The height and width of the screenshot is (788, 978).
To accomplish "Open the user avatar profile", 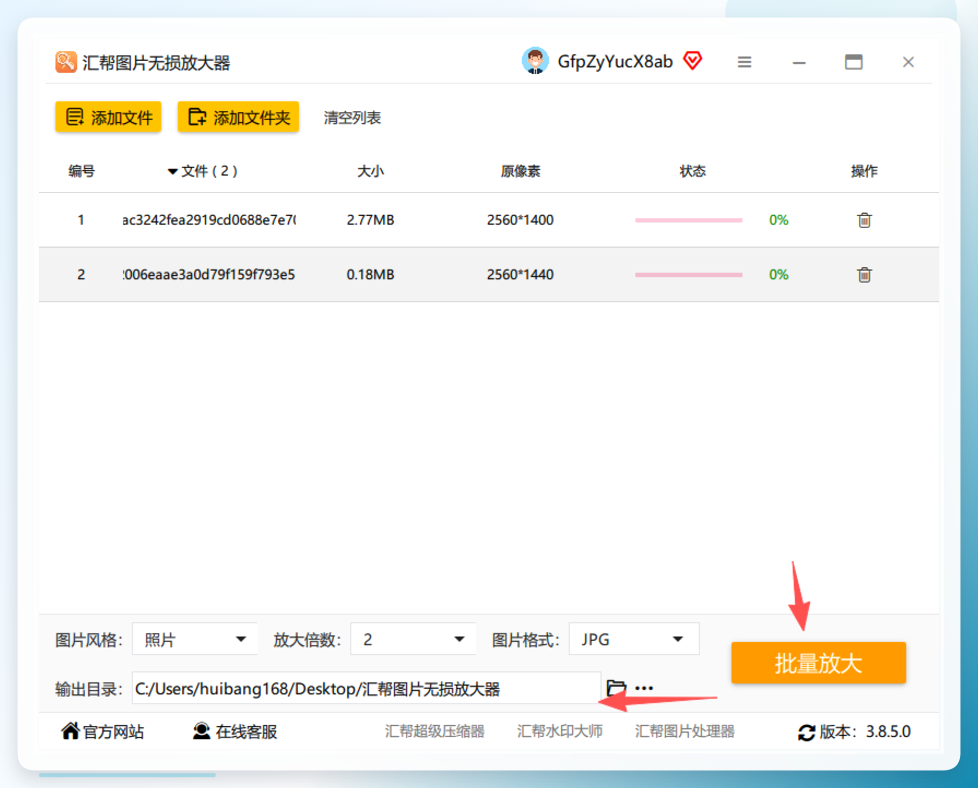I will click(535, 61).
